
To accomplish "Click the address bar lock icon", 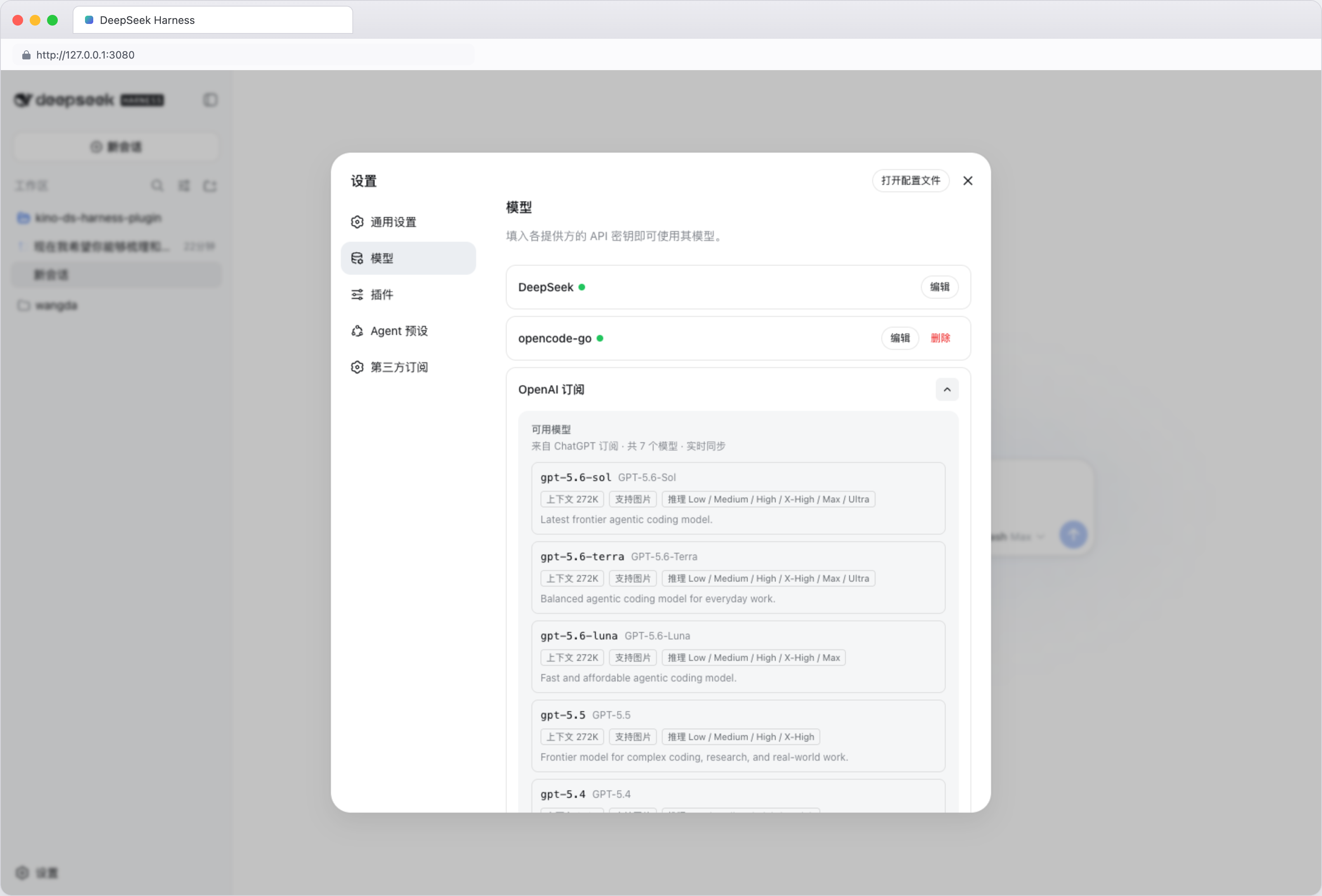I will click(x=26, y=54).
